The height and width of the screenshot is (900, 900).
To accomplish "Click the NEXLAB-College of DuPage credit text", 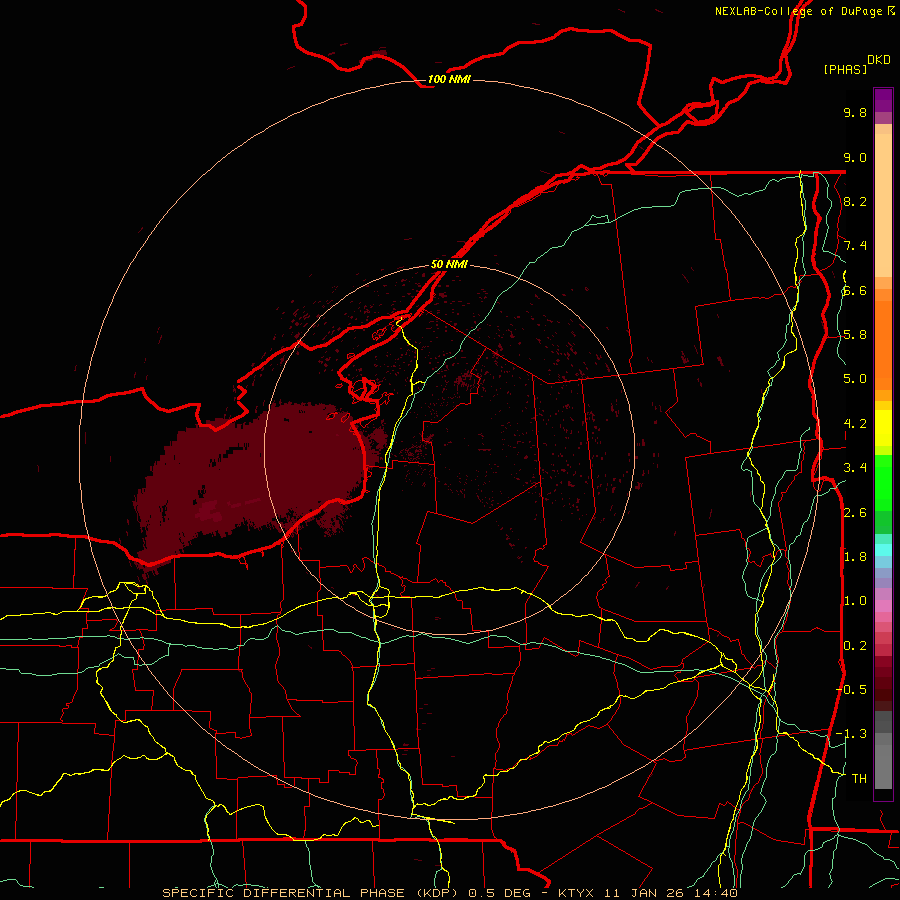I will point(798,11).
